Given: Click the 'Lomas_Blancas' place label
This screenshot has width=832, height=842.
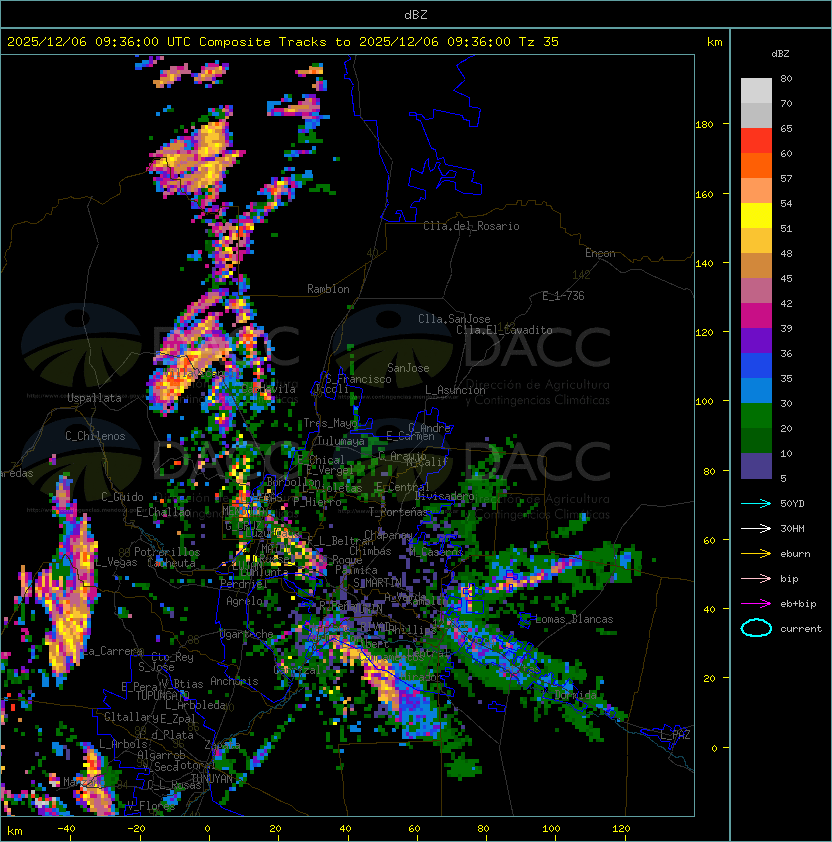Looking at the screenshot, I should click(x=574, y=619).
